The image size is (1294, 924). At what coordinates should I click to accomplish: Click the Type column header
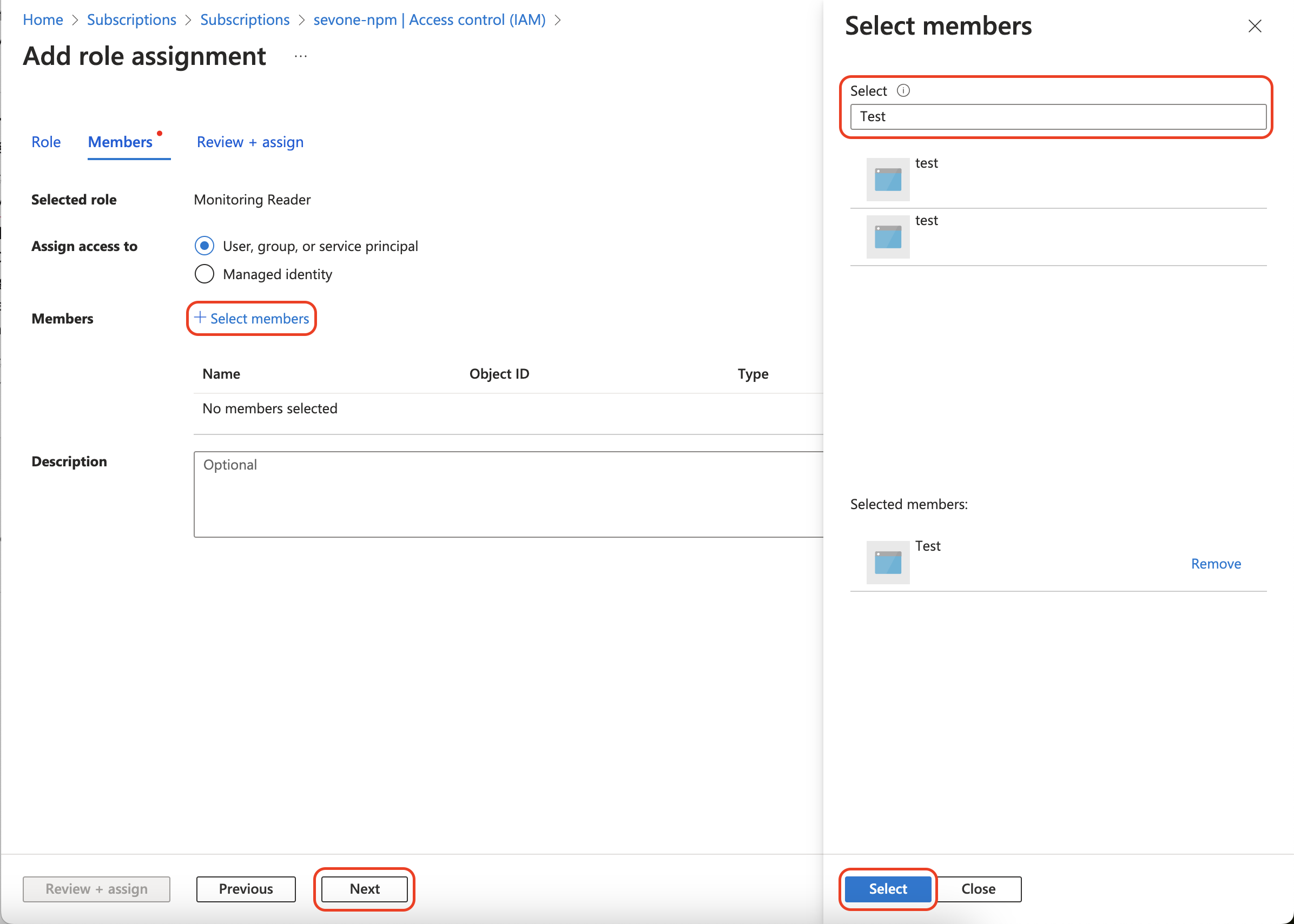point(753,374)
